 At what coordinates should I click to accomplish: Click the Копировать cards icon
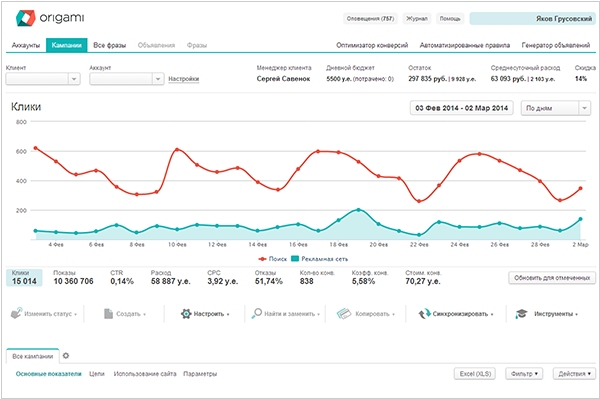click(344, 314)
